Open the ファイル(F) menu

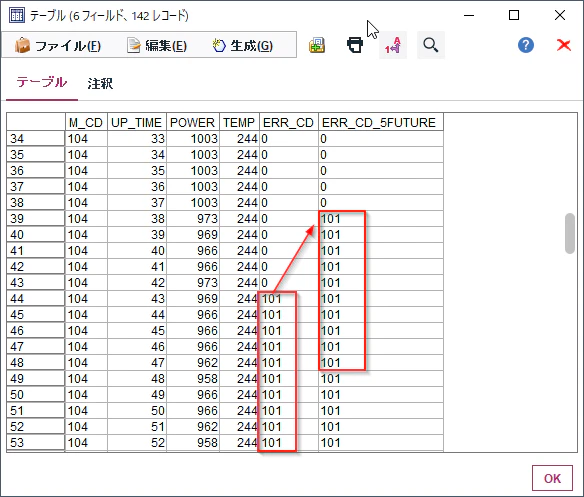pos(58,45)
